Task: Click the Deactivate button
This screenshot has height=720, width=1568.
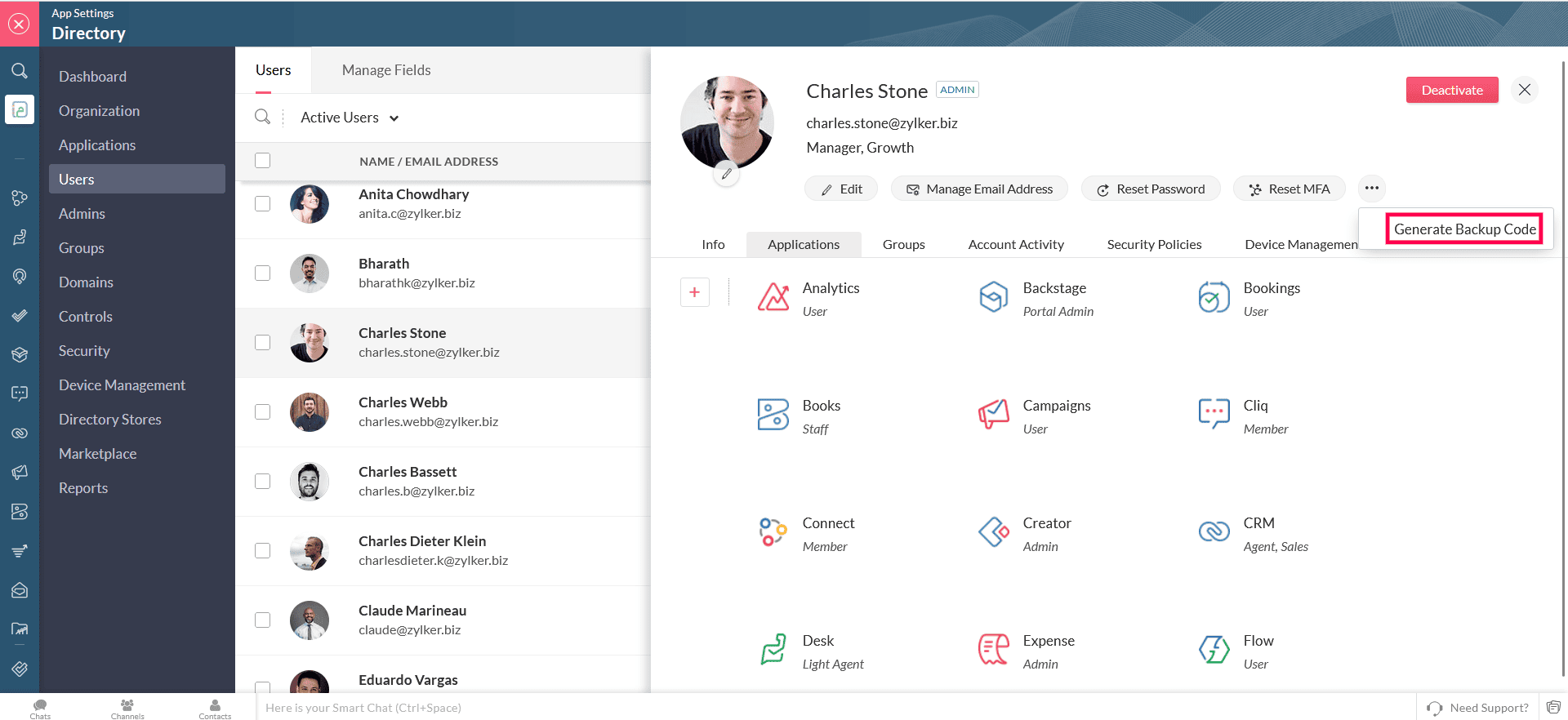Action: (x=1452, y=90)
